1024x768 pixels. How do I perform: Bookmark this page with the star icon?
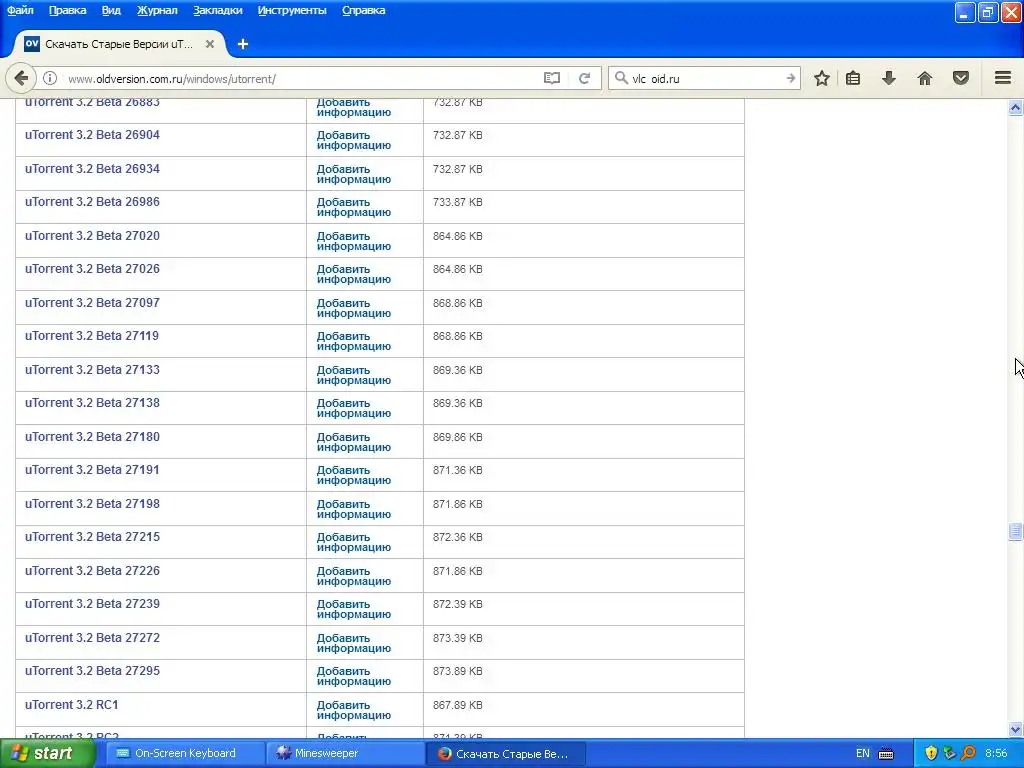(x=822, y=78)
